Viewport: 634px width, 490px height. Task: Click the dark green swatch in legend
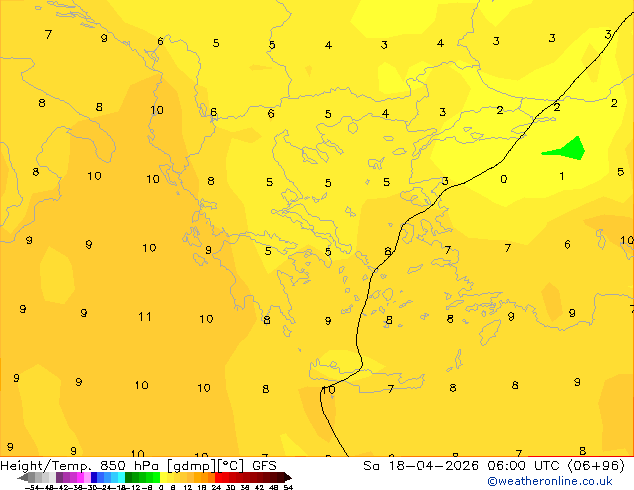tap(128, 478)
